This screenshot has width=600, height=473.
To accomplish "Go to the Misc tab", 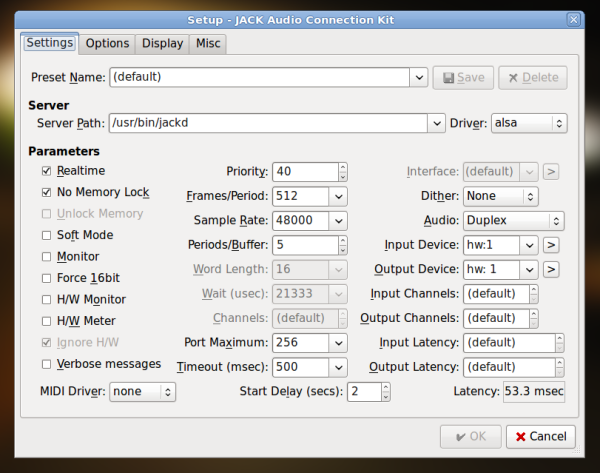I will click(x=208, y=44).
